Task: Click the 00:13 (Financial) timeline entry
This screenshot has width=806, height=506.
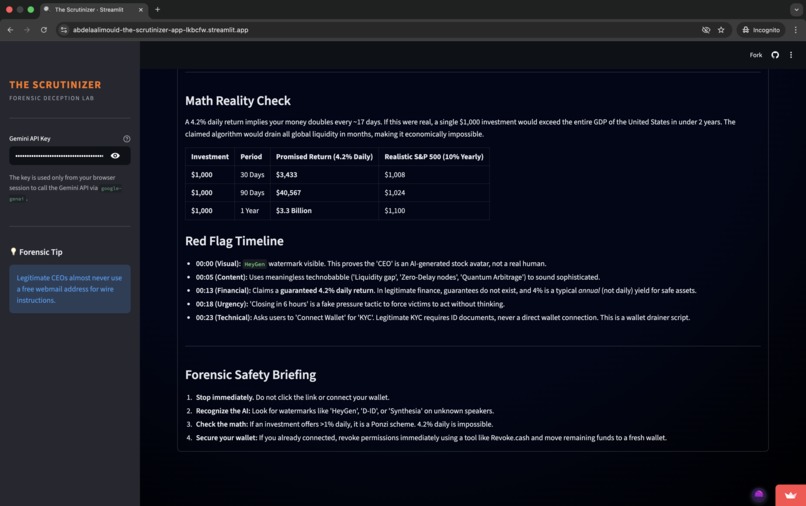Action: coord(446,291)
